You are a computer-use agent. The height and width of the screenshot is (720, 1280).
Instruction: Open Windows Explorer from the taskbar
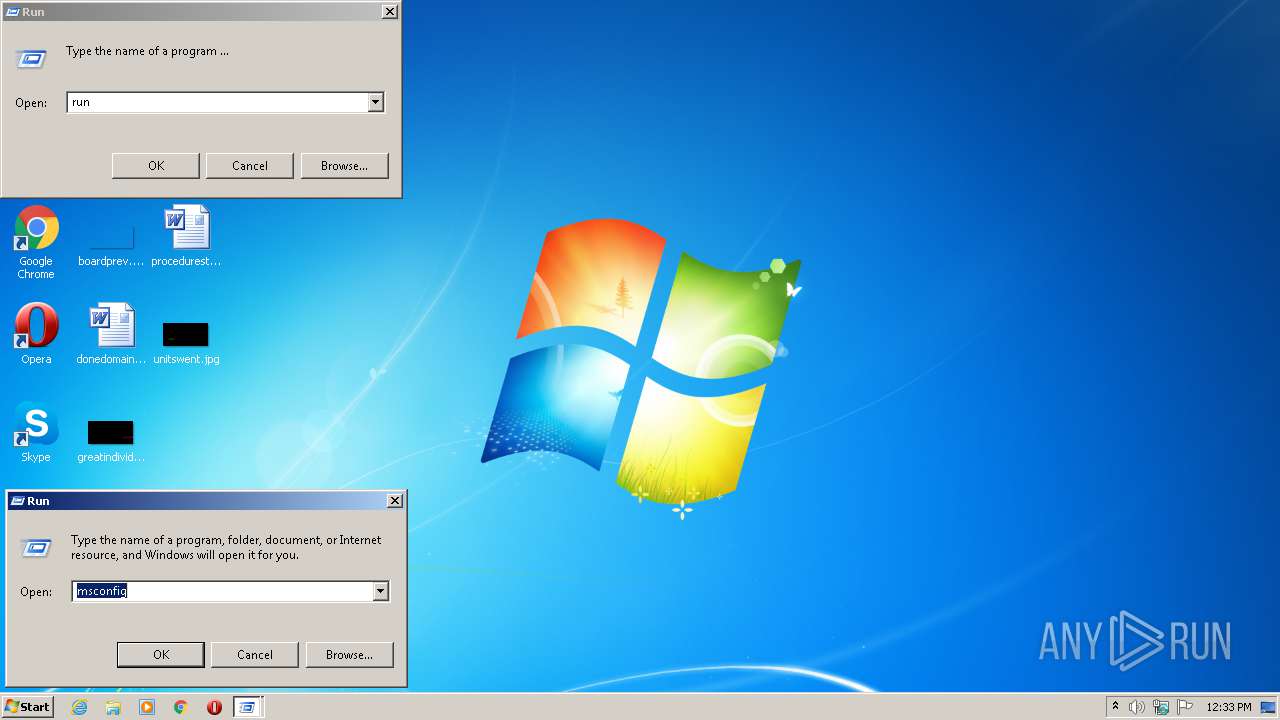tap(113, 707)
